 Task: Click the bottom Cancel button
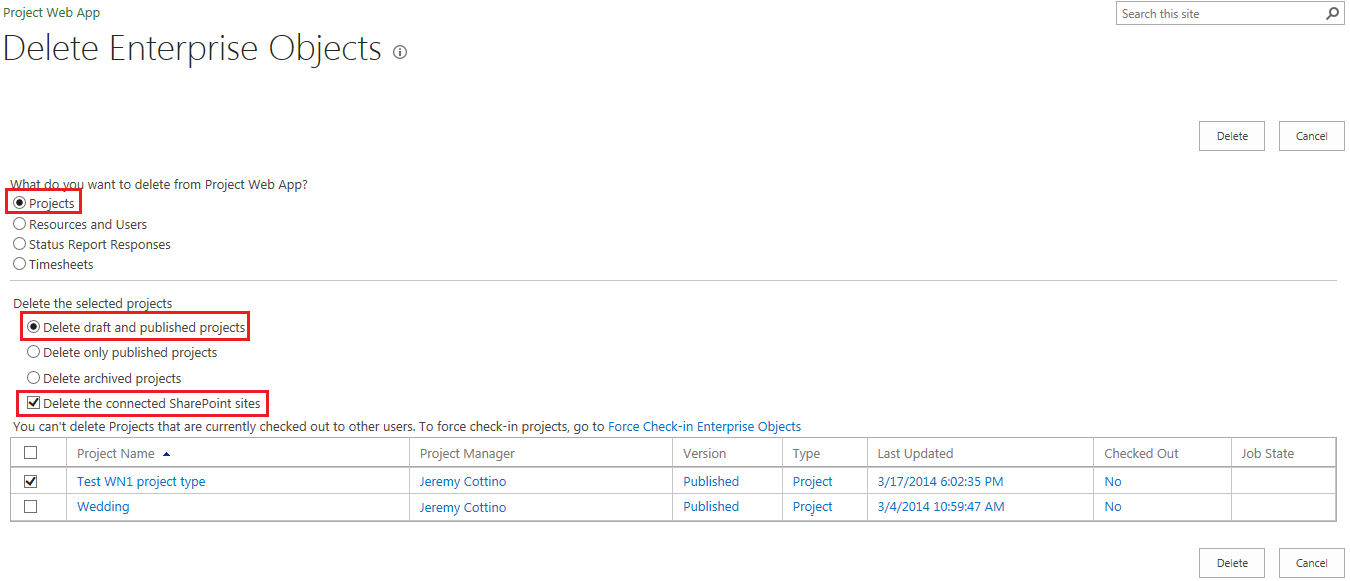tap(1311, 562)
